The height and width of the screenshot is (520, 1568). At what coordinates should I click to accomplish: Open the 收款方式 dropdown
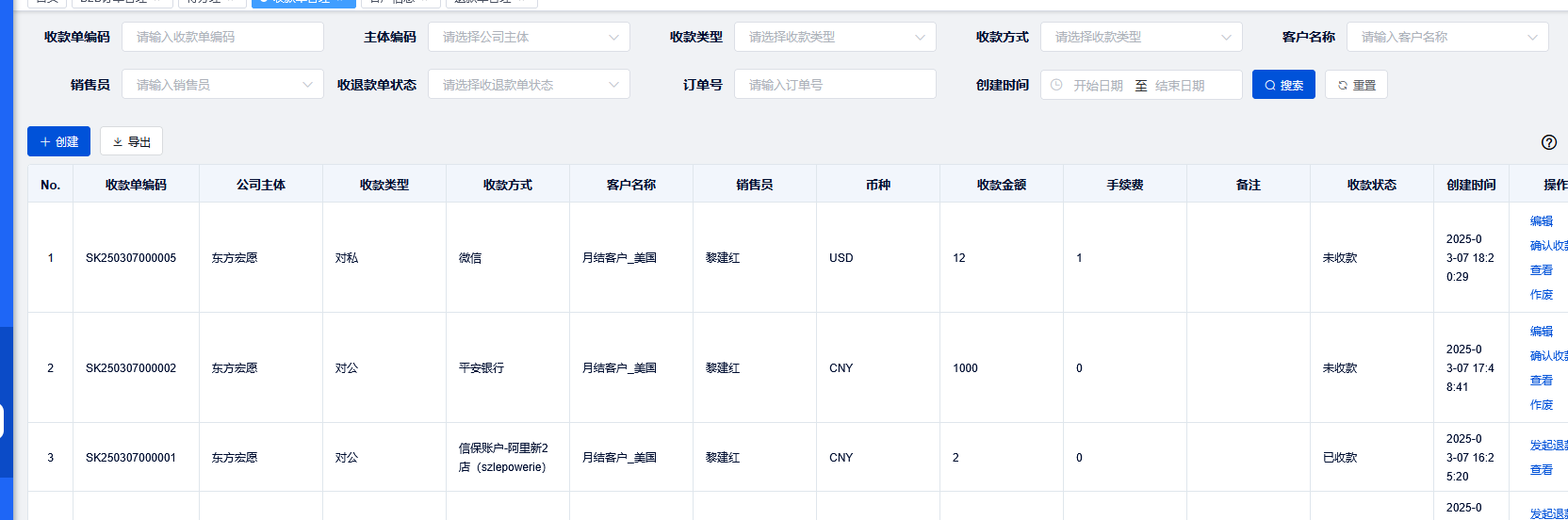(1140, 37)
